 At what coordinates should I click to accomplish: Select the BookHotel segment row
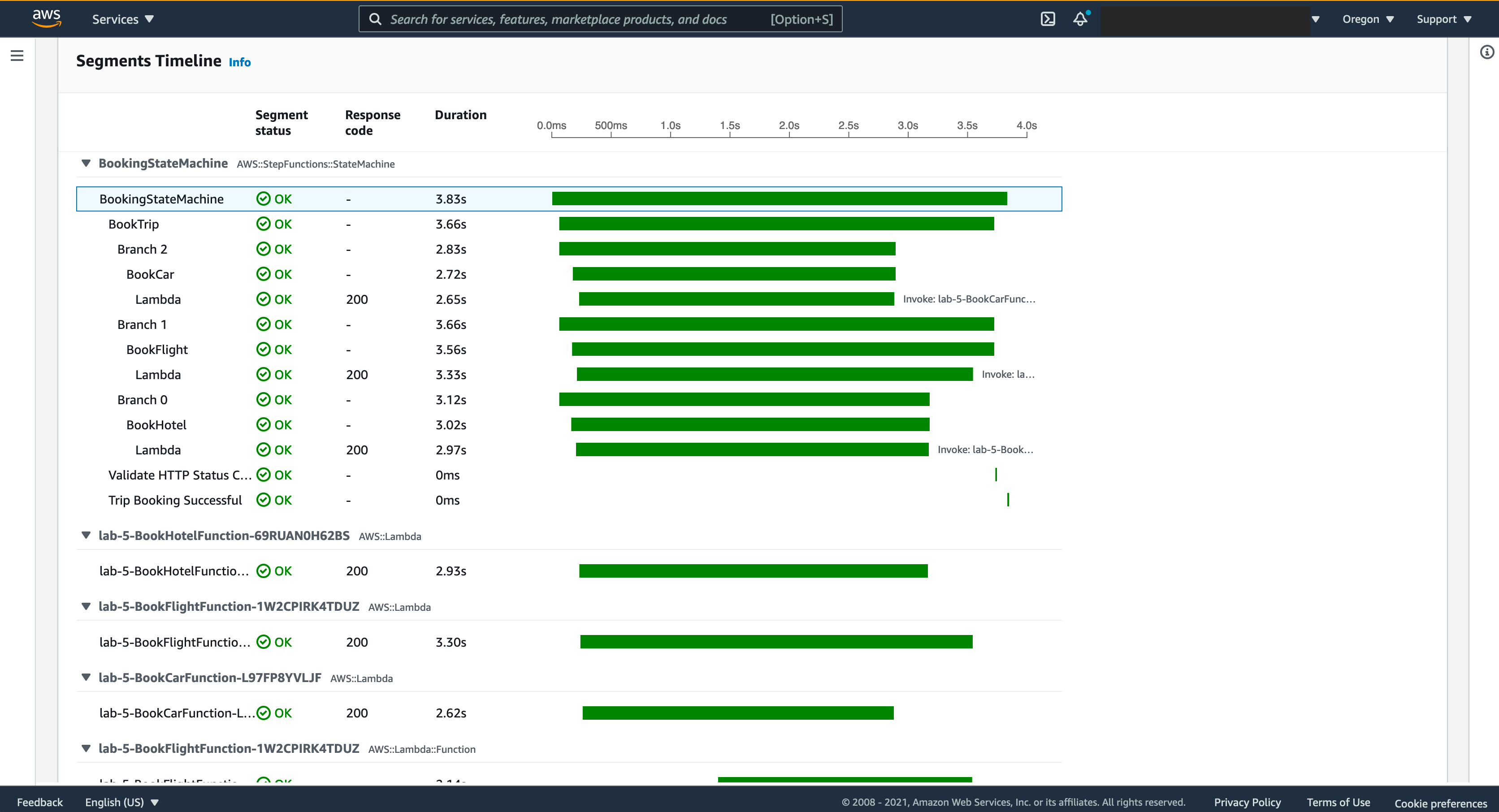coord(569,425)
